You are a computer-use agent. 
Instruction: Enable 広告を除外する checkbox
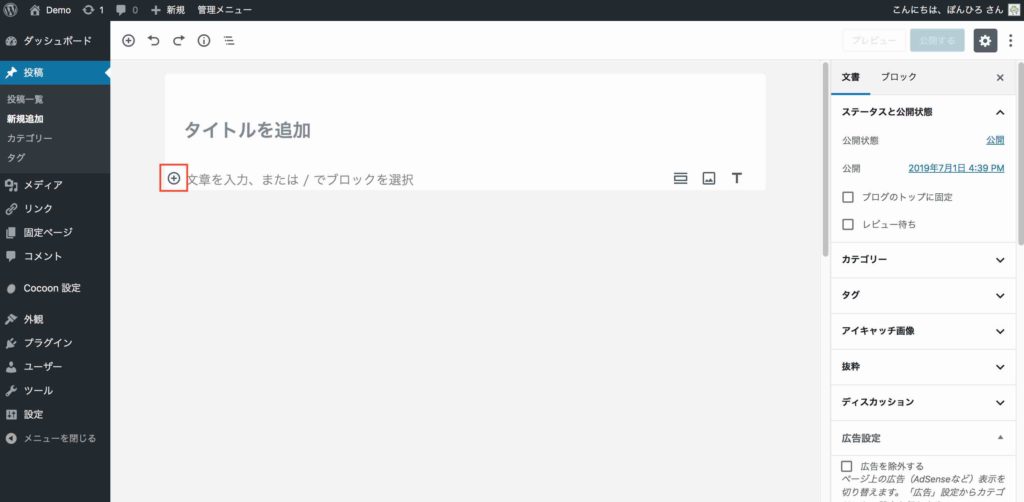847,466
